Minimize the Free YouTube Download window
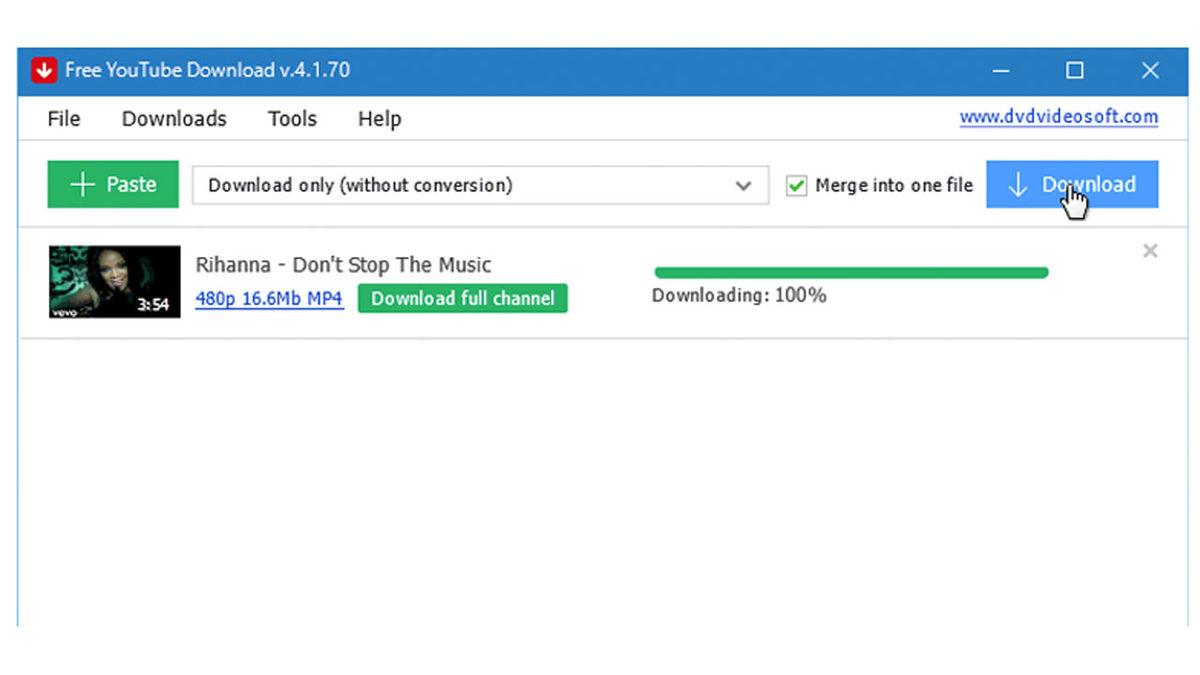 tap(1001, 71)
